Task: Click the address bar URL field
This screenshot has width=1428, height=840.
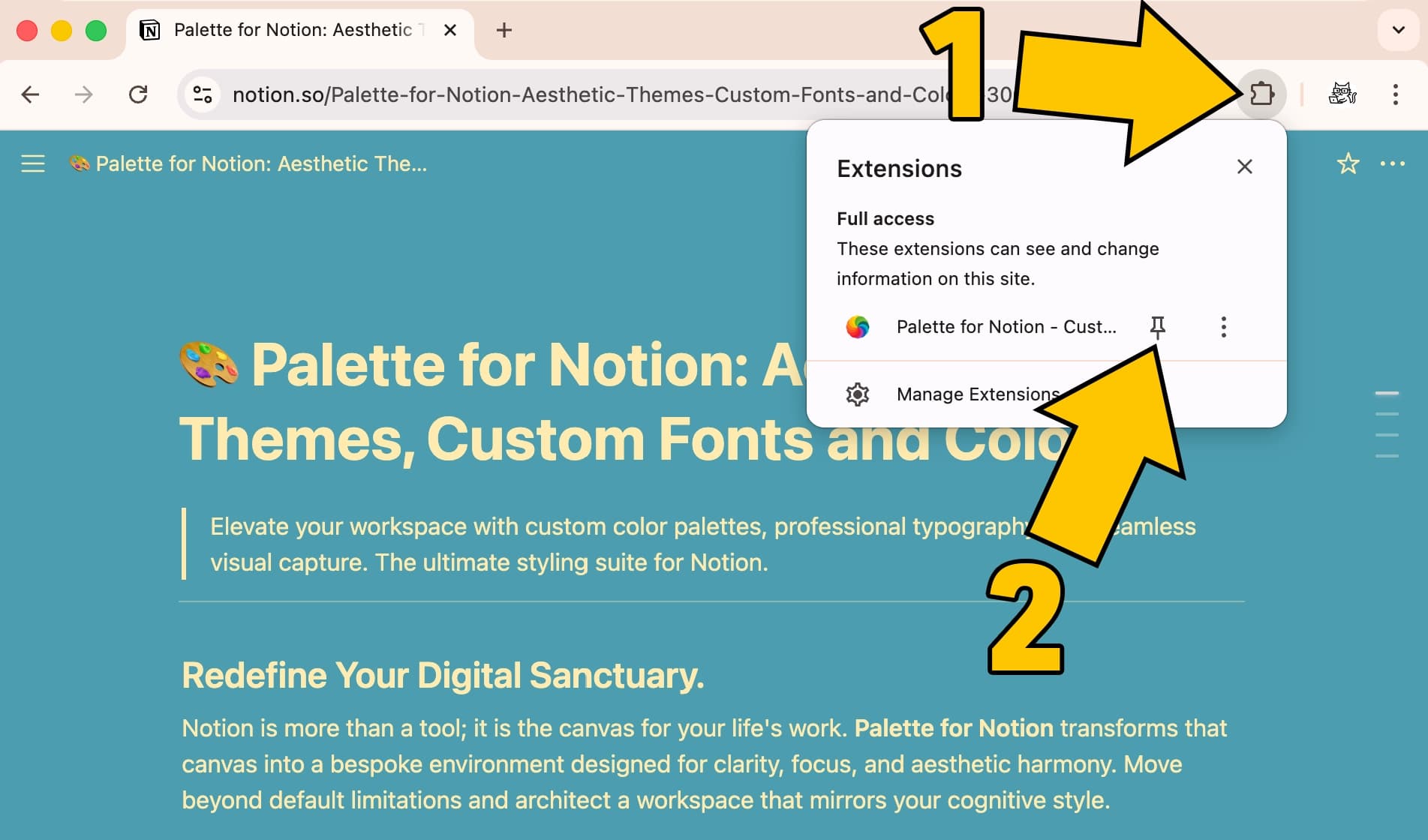Action: click(x=525, y=94)
